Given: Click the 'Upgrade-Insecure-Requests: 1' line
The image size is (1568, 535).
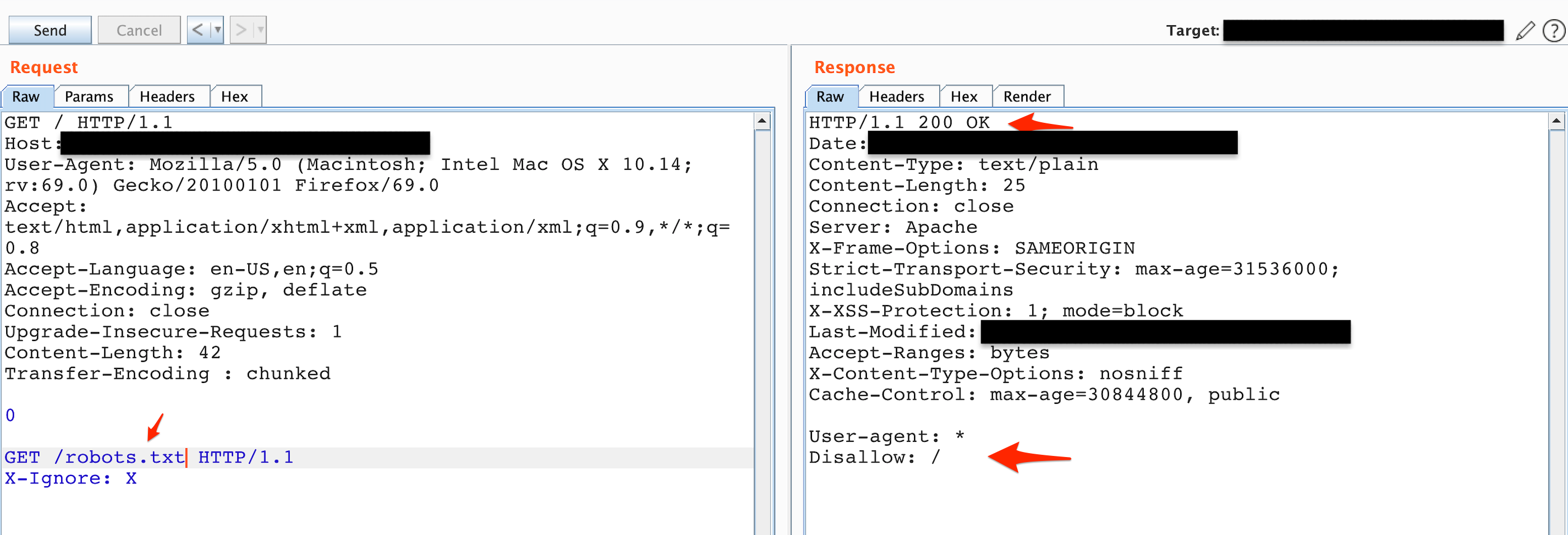Looking at the screenshot, I should click(174, 332).
